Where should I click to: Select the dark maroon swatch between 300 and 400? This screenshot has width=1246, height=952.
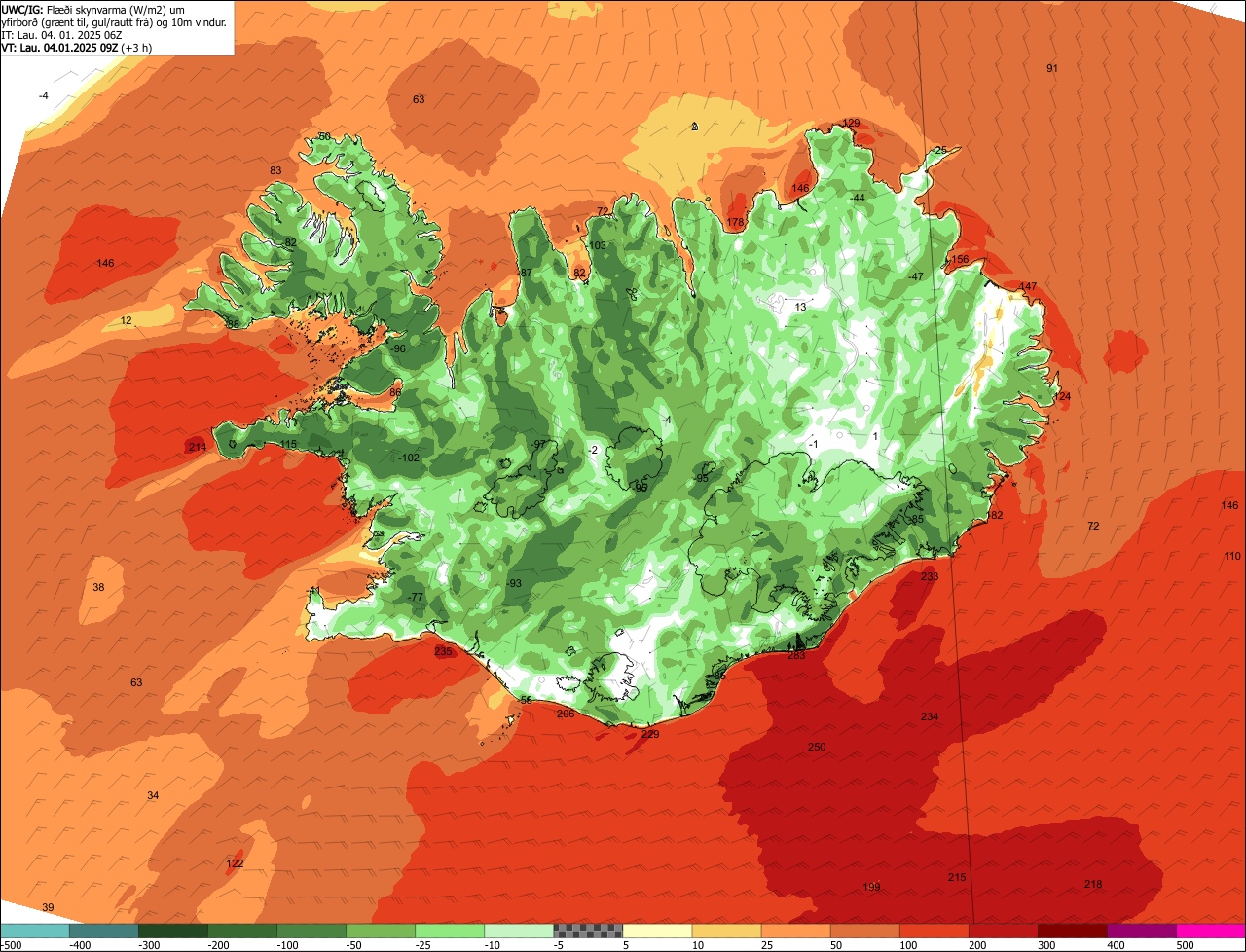1072,931
